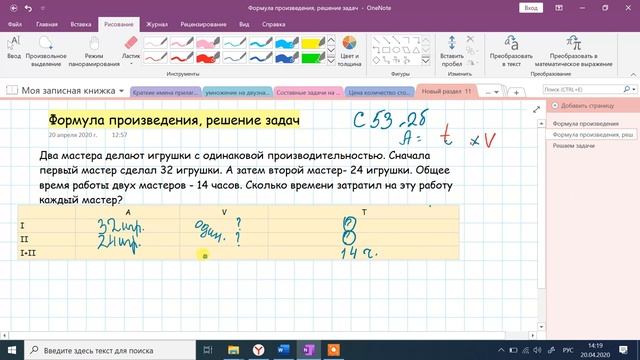640x360 pixels.
Task: Click the taskbar search box
Action: coord(110,350)
